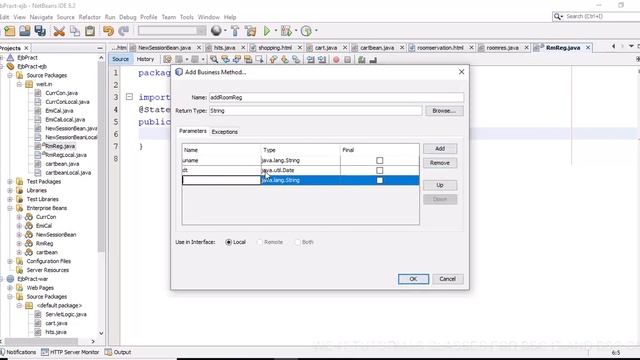
Task: Click the red Start Macro Recording icon
Action: tap(336, 60)
